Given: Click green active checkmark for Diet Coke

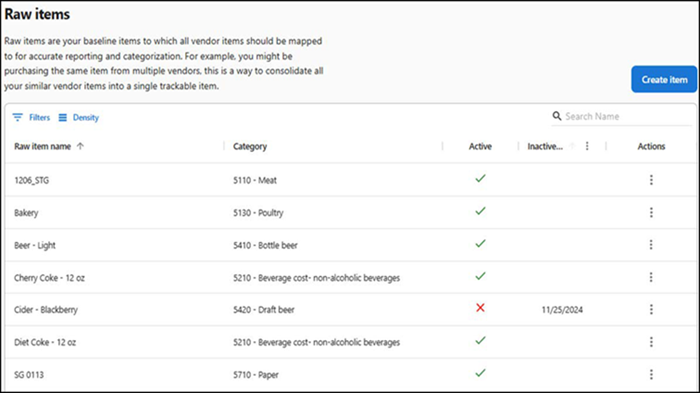Looking at the screenshot, I should pos(480,340).
